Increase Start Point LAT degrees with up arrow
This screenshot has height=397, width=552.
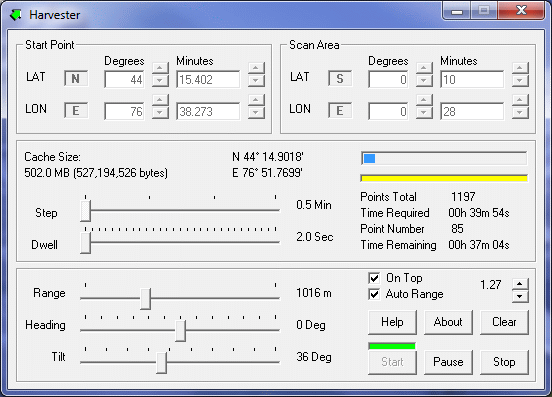point(160,68)
